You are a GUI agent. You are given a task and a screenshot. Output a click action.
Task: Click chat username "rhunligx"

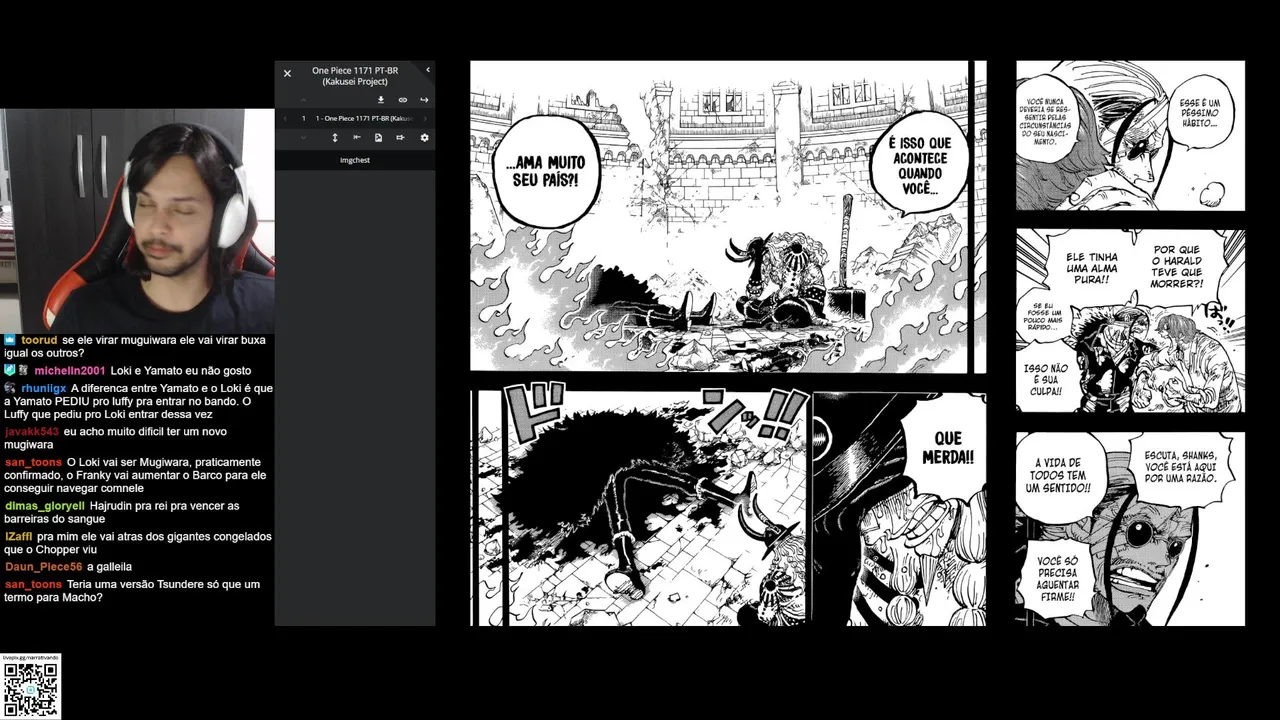(x=44, y=388)
